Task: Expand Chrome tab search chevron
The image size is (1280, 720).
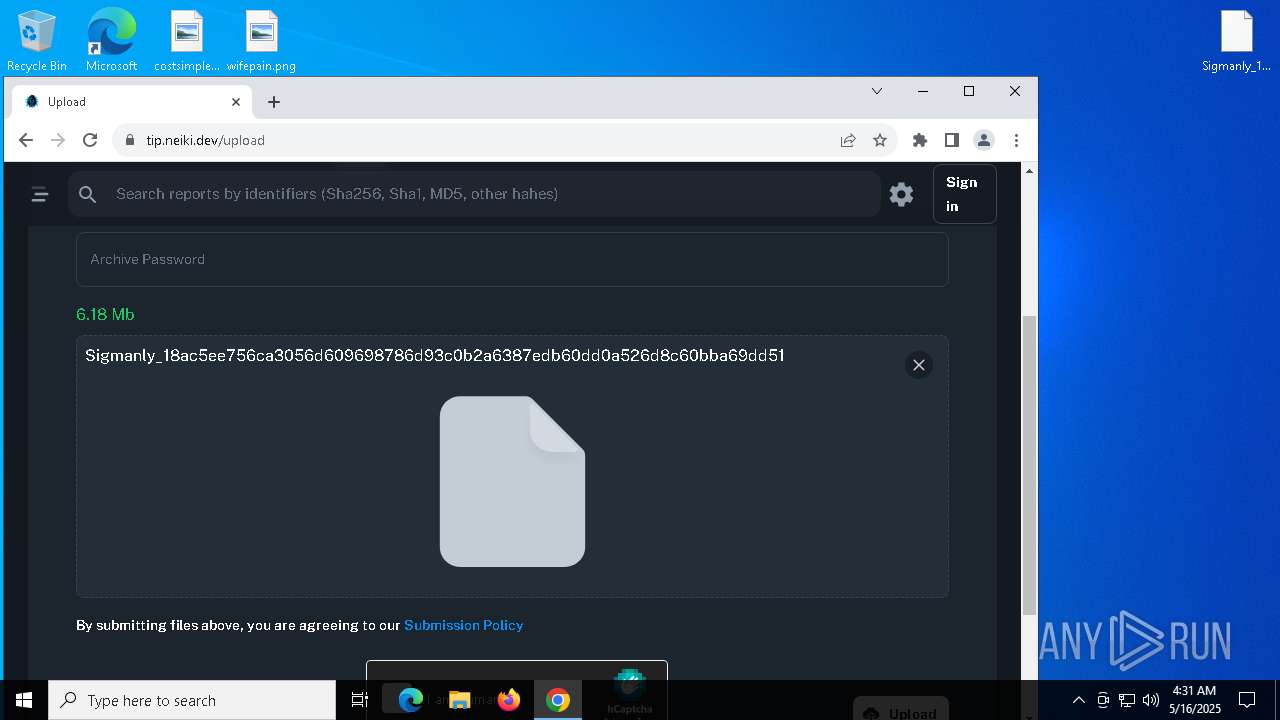Action: point(877,91)
